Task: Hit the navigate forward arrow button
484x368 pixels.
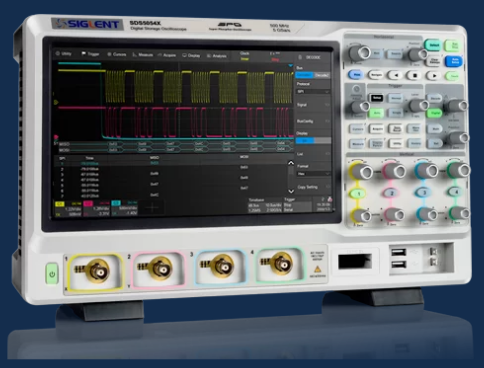Action: (434, 76)
